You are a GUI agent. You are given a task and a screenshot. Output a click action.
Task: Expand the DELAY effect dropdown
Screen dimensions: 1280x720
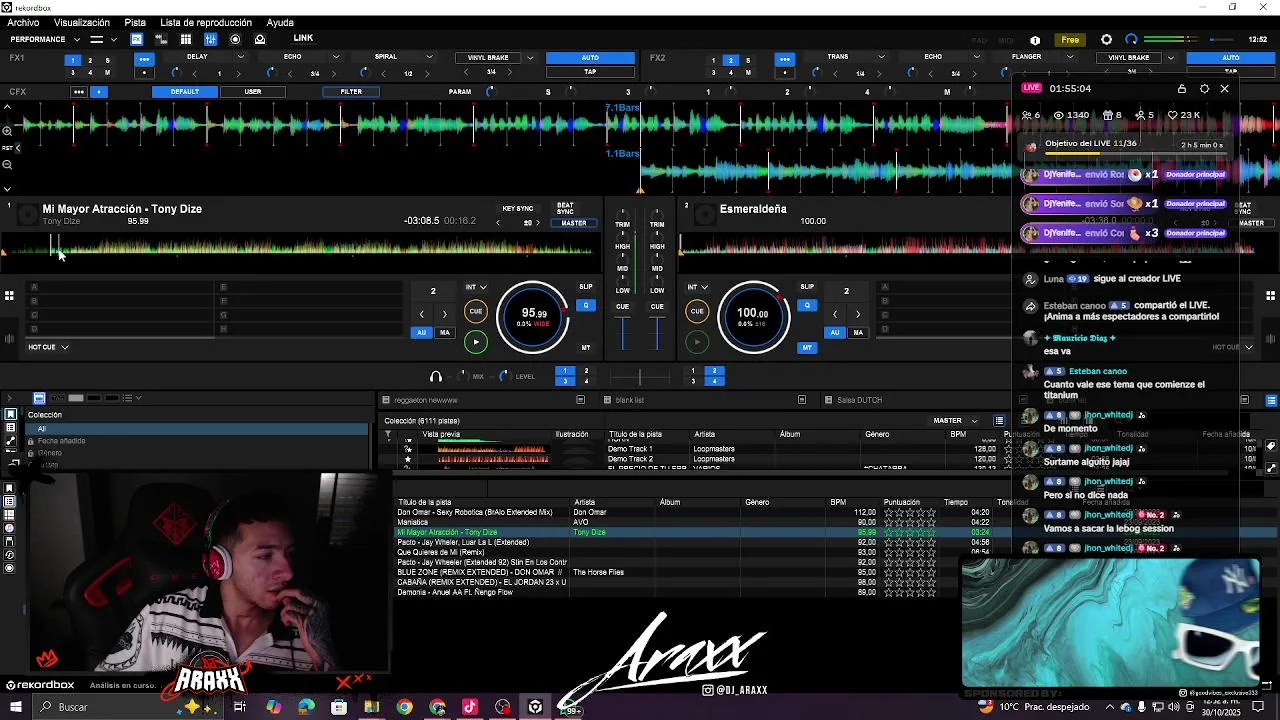click(241, 57)
